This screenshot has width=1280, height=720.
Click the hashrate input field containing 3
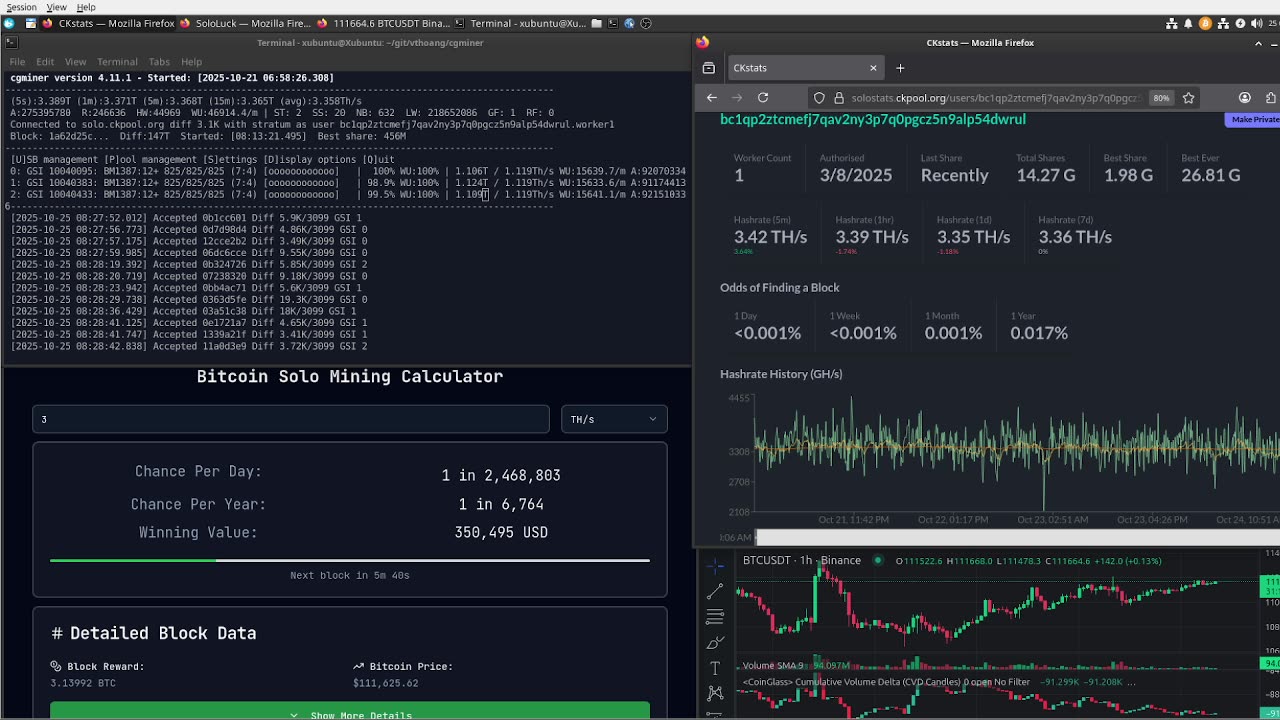click(291, 419)
